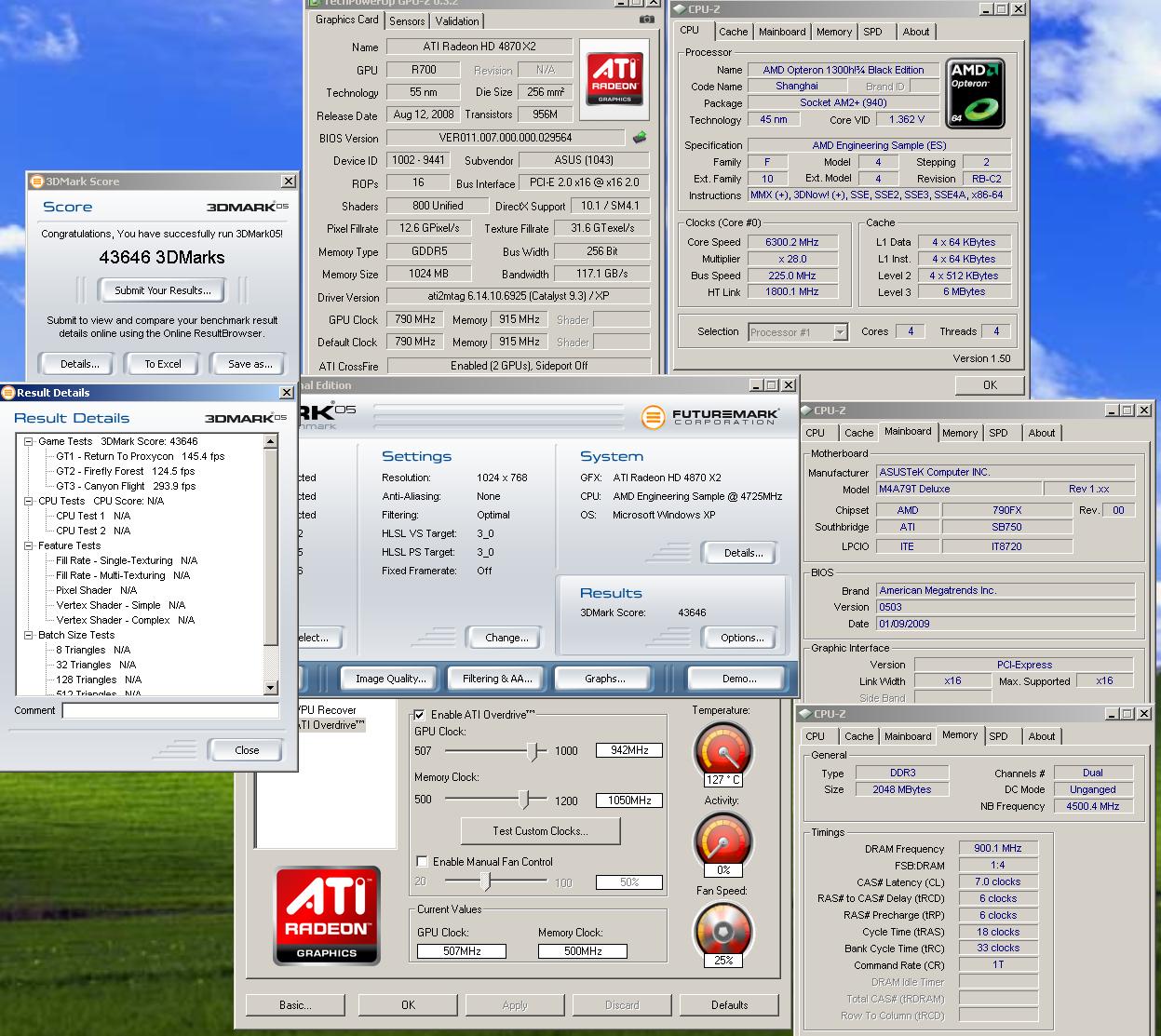Click the GPU Clock Overdrive slider handle
This screenshot has width=1161, height=1036.
click(x=534, y=750)
